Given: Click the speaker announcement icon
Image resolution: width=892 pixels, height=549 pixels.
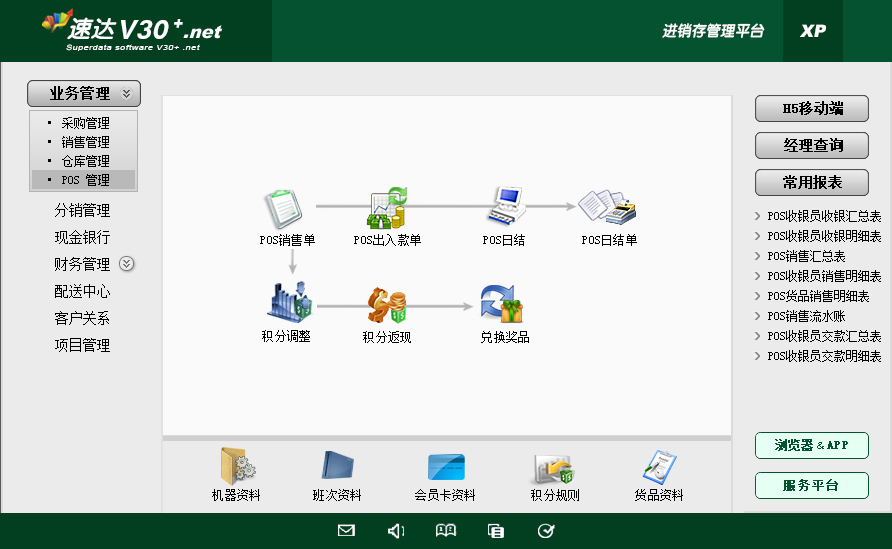Looking at the screenshot, I should pos(396,531).
